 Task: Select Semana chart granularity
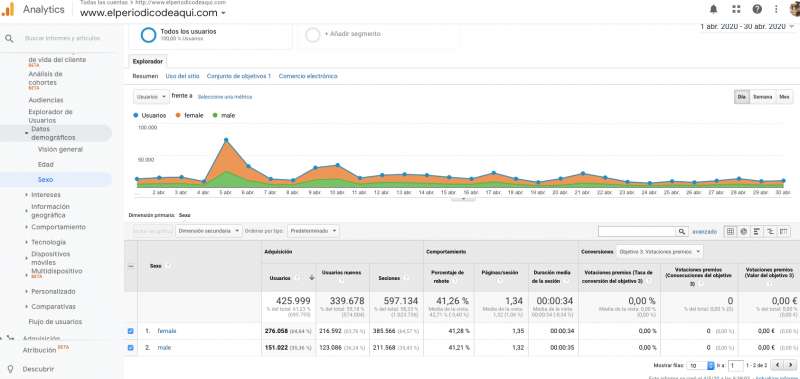763,97
